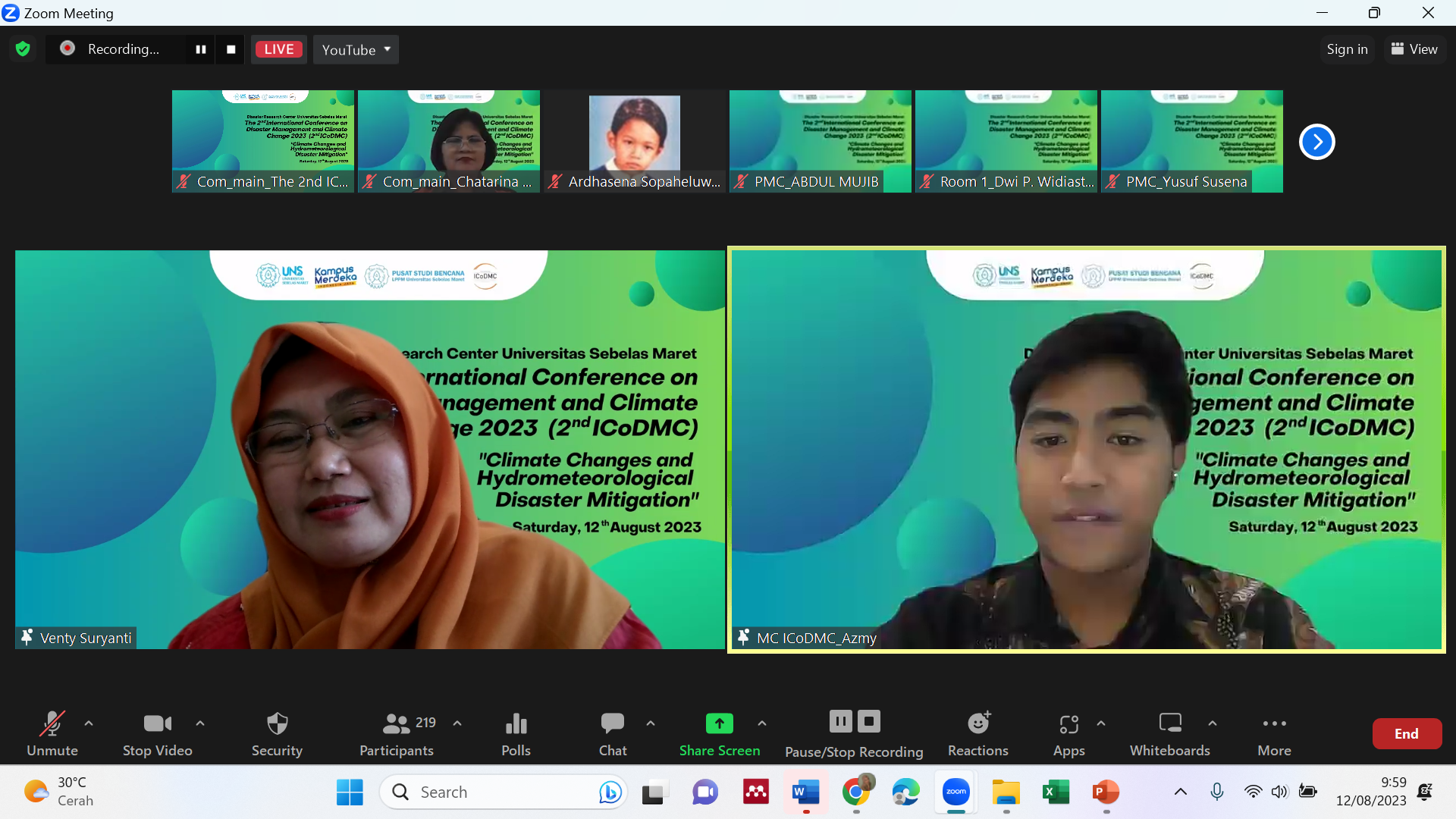Pause the recording in top bar
1456x819 pixels.
coord(201,49)
